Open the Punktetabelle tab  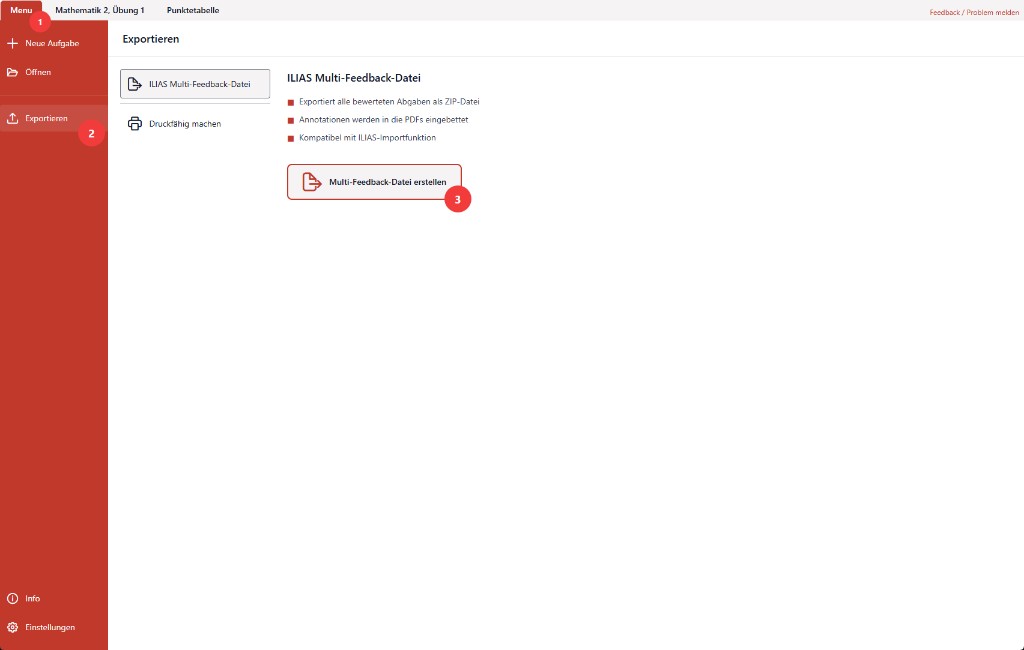pos(193,10)
